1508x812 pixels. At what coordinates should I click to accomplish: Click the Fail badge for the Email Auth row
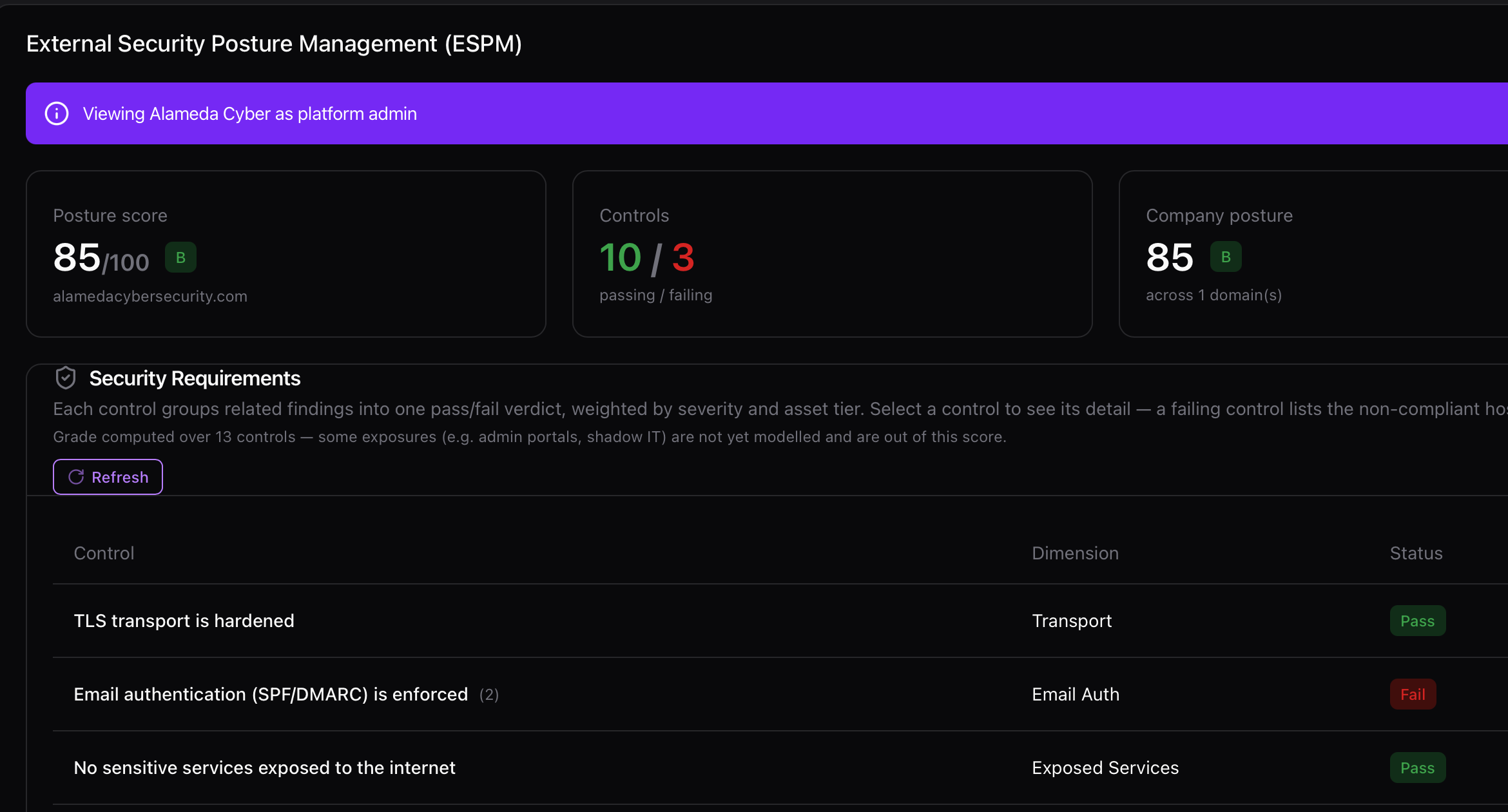point(1413,694)
